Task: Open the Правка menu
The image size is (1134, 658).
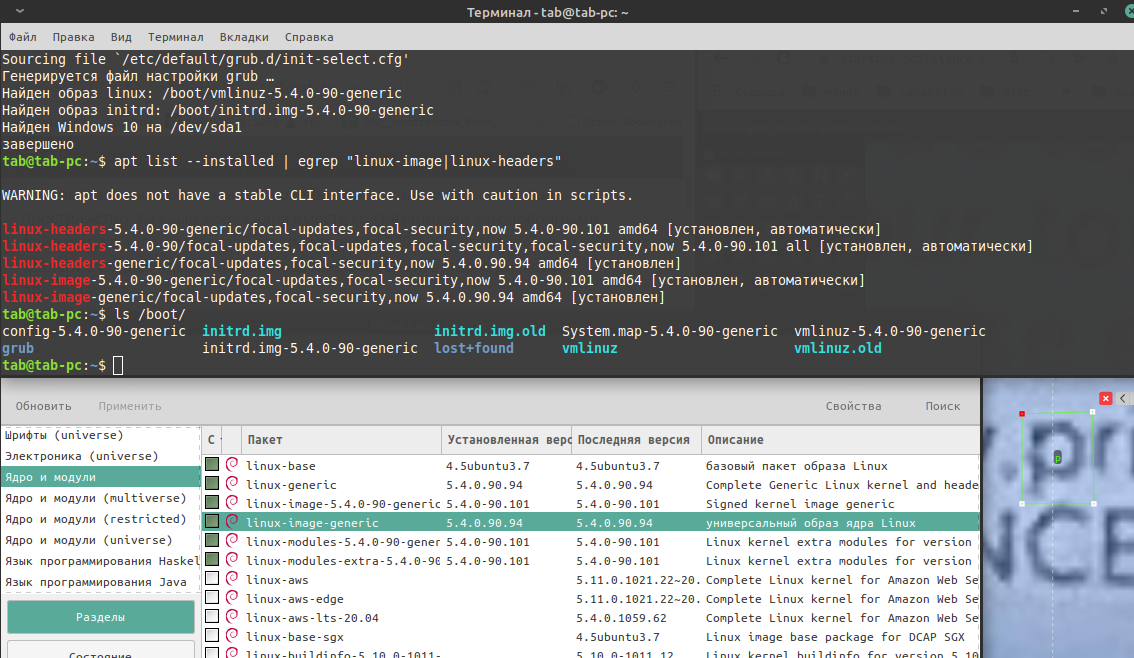Action: [x=73, y=37]
